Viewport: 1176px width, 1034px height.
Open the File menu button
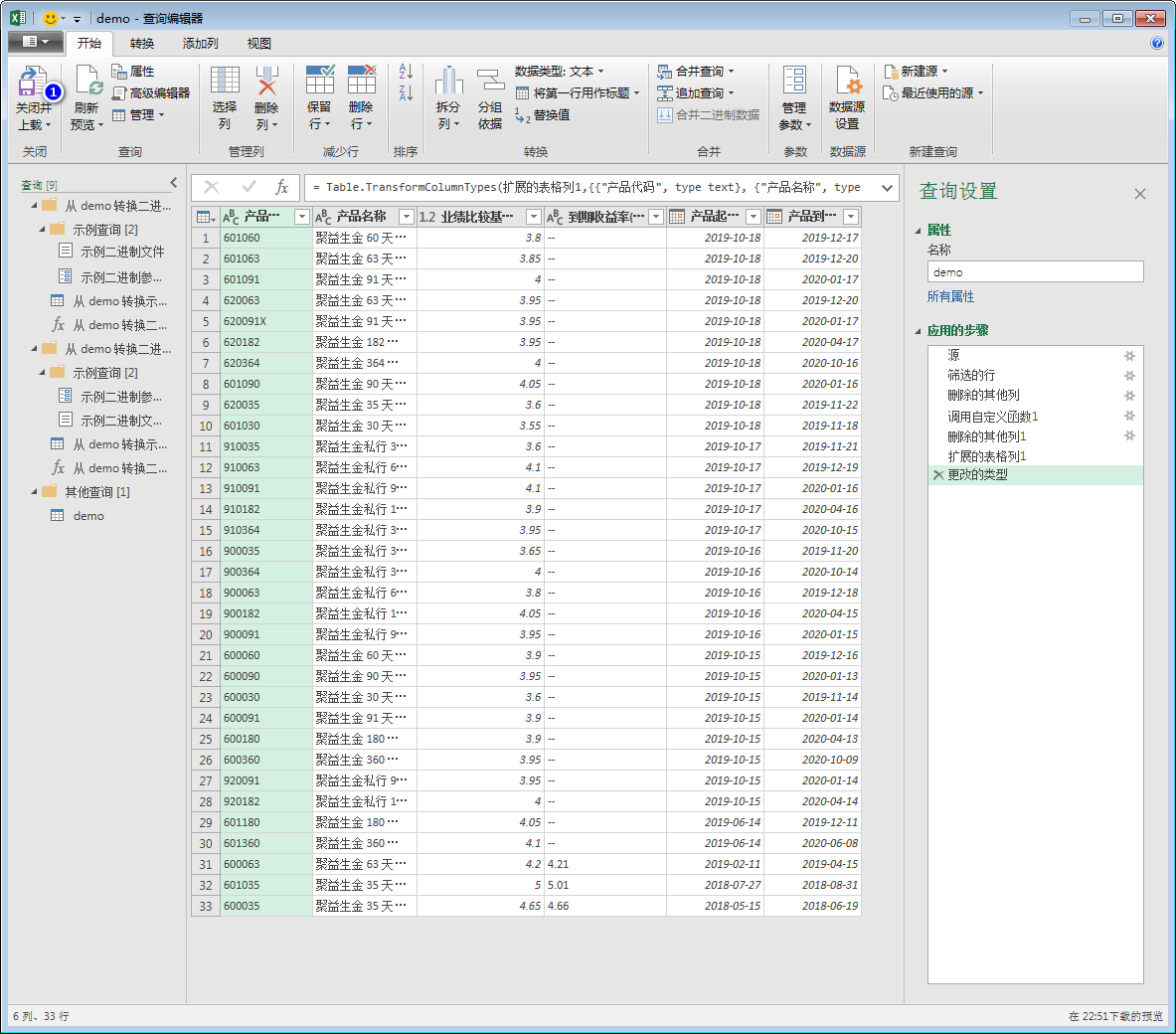pyautogui.click(x=34, y=42)
